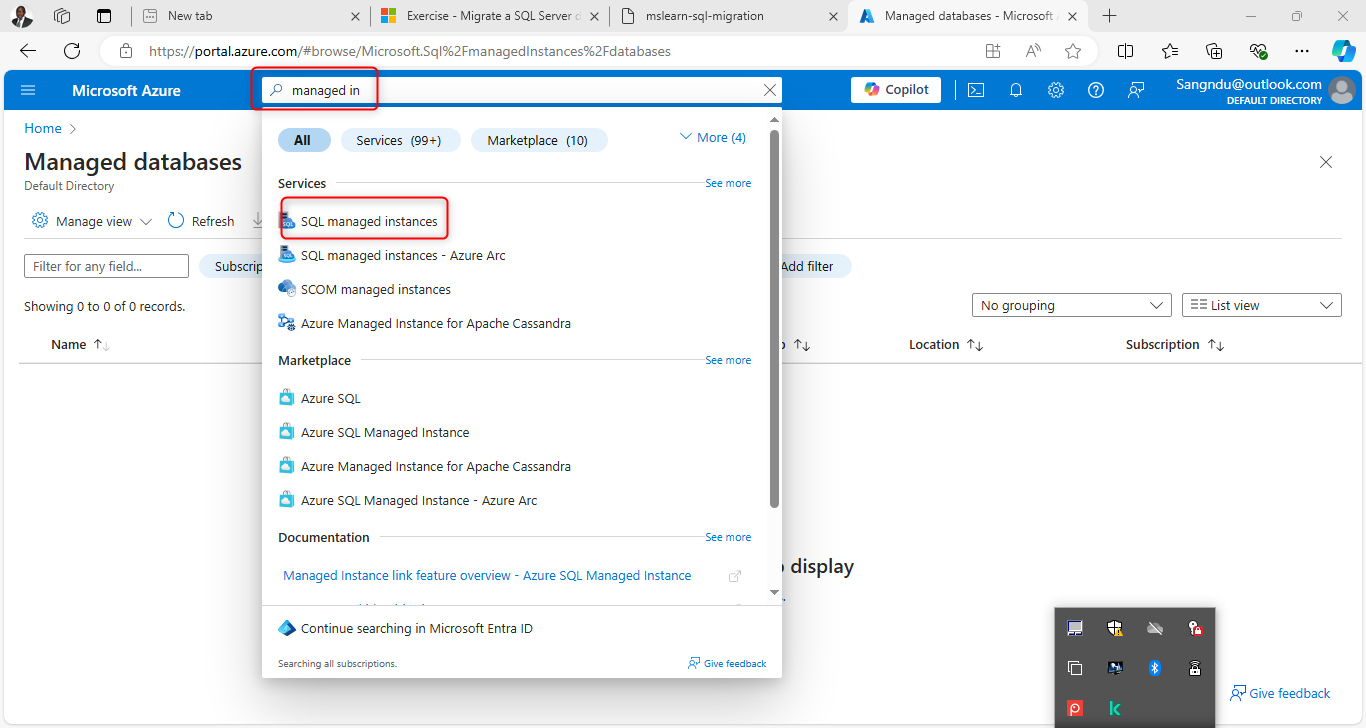The image size is (1366, 728).
Task: Click the Filter for any field box
Action: (106, 266)
